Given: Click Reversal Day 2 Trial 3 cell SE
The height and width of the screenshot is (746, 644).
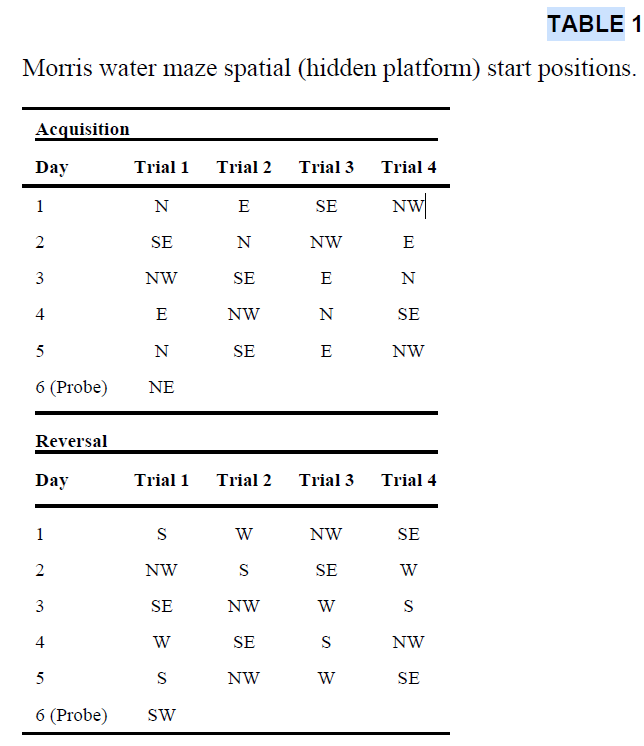Looking at the screenshot, I should click(326, 570).
